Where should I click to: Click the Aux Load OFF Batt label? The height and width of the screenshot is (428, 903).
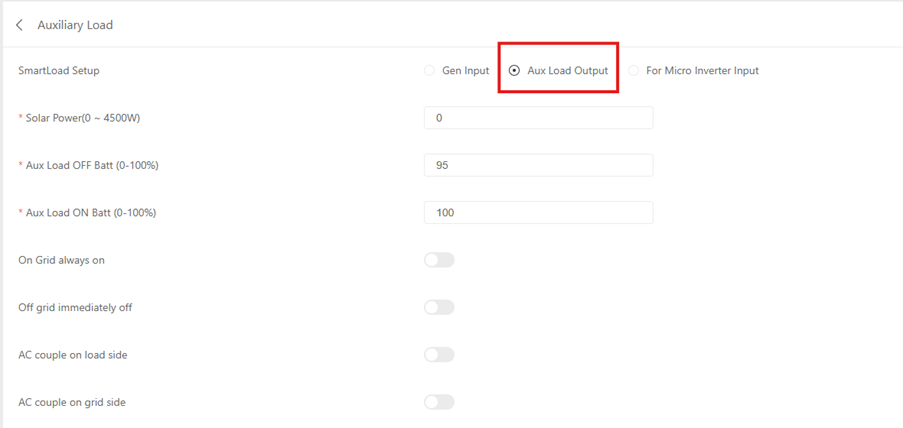(92, 165)
